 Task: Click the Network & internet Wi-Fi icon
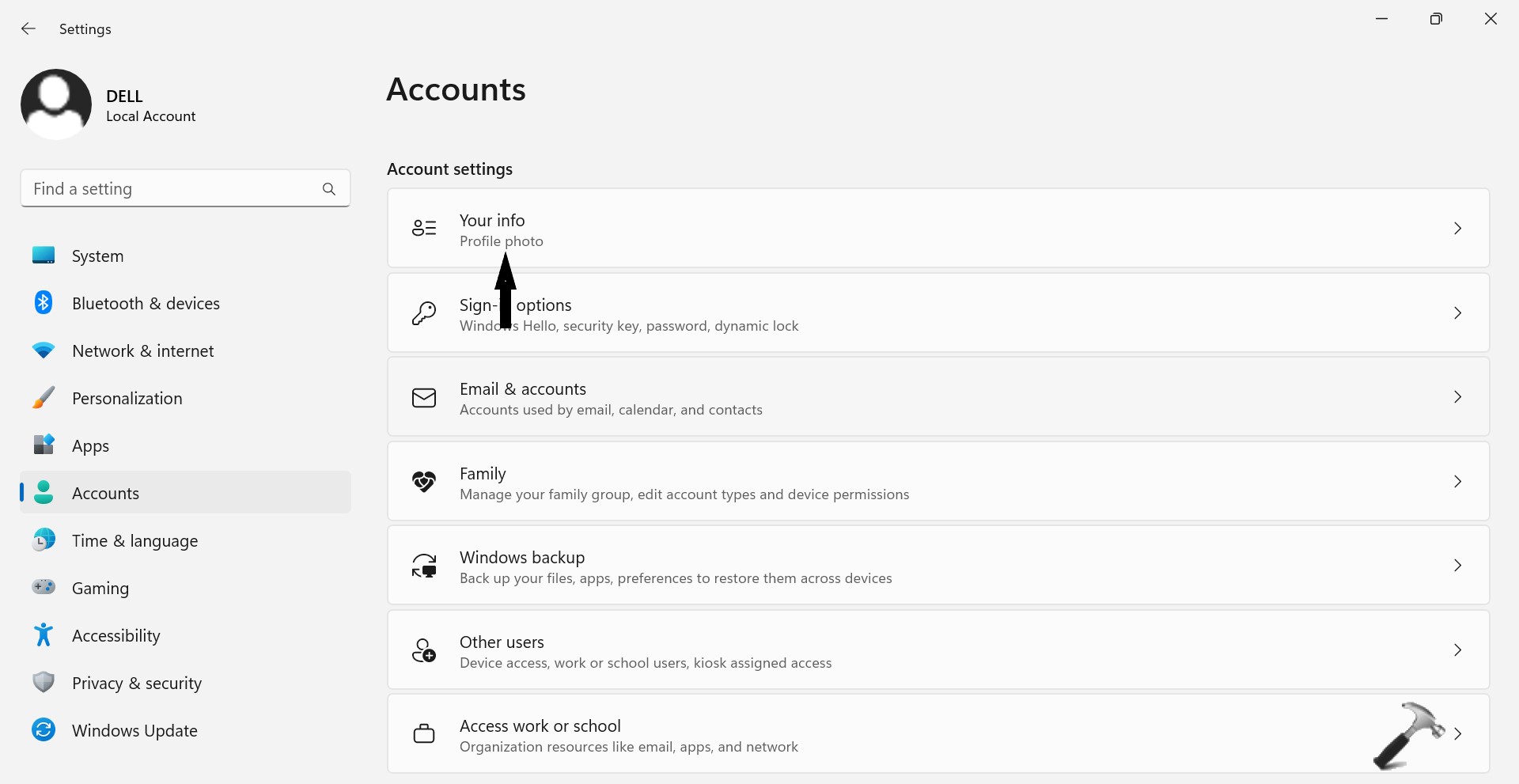tap(44, 350)
